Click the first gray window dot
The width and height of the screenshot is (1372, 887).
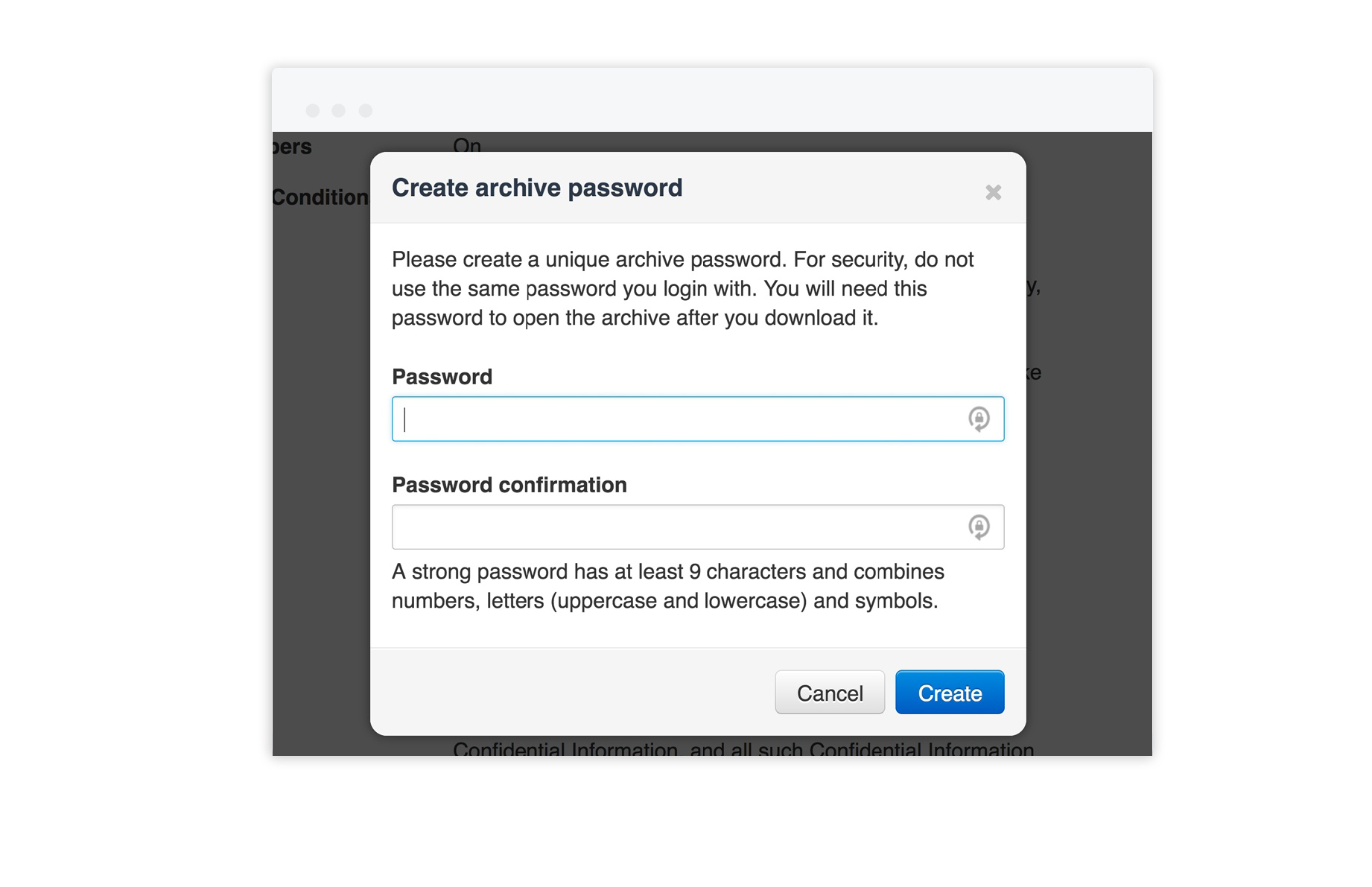(x=313, y=110)
